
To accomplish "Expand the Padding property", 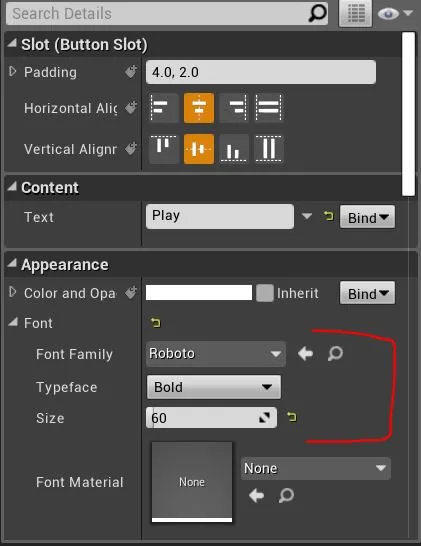I will (13, 71).
